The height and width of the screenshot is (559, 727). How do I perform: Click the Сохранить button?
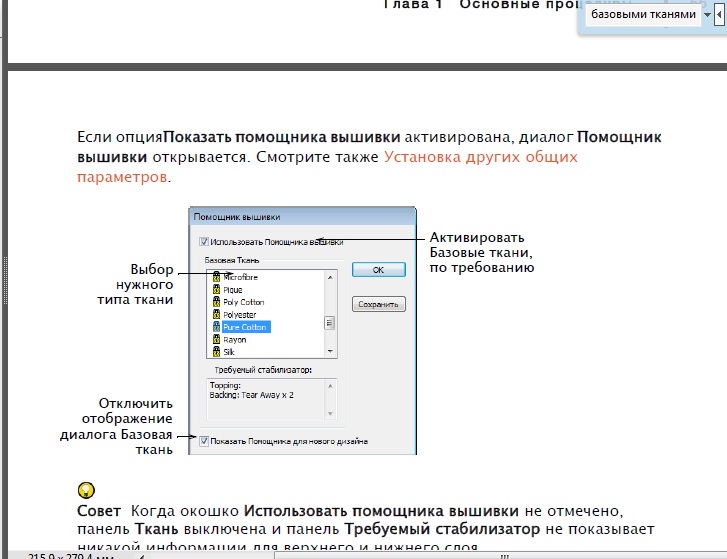click(378, 304)
